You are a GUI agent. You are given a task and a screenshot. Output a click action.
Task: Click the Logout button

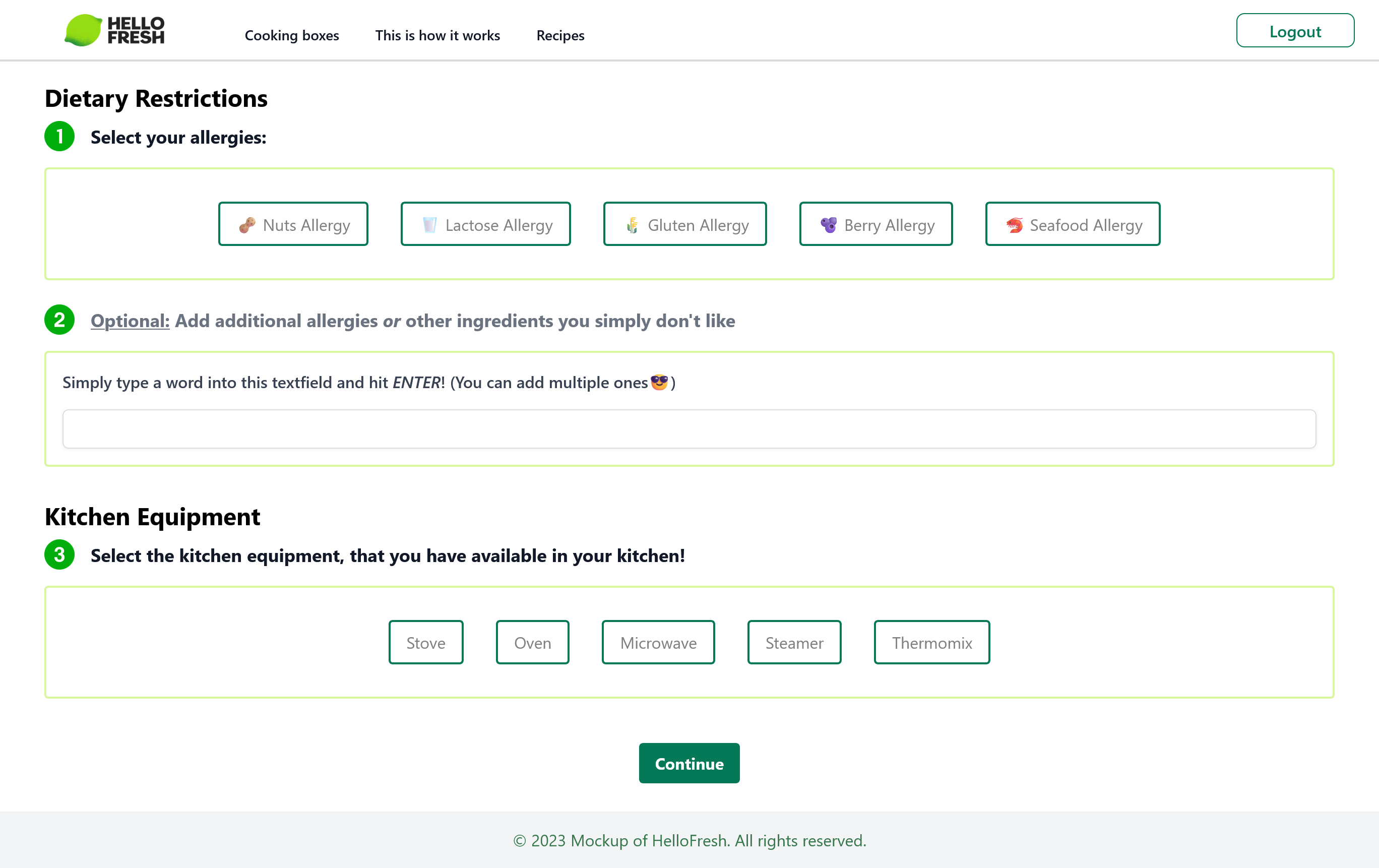(x=1295, y=31)
